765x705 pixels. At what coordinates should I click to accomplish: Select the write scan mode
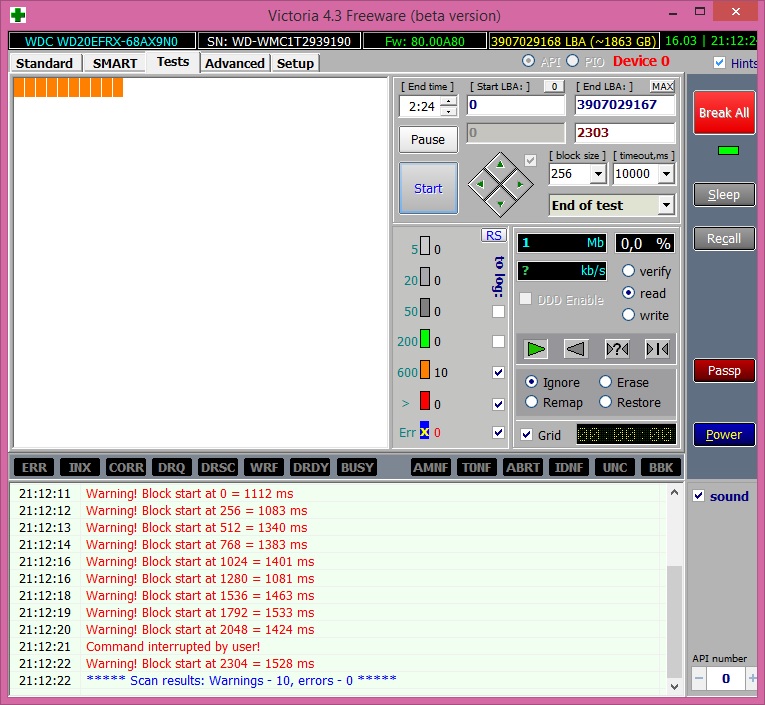[x=645, y=315]
